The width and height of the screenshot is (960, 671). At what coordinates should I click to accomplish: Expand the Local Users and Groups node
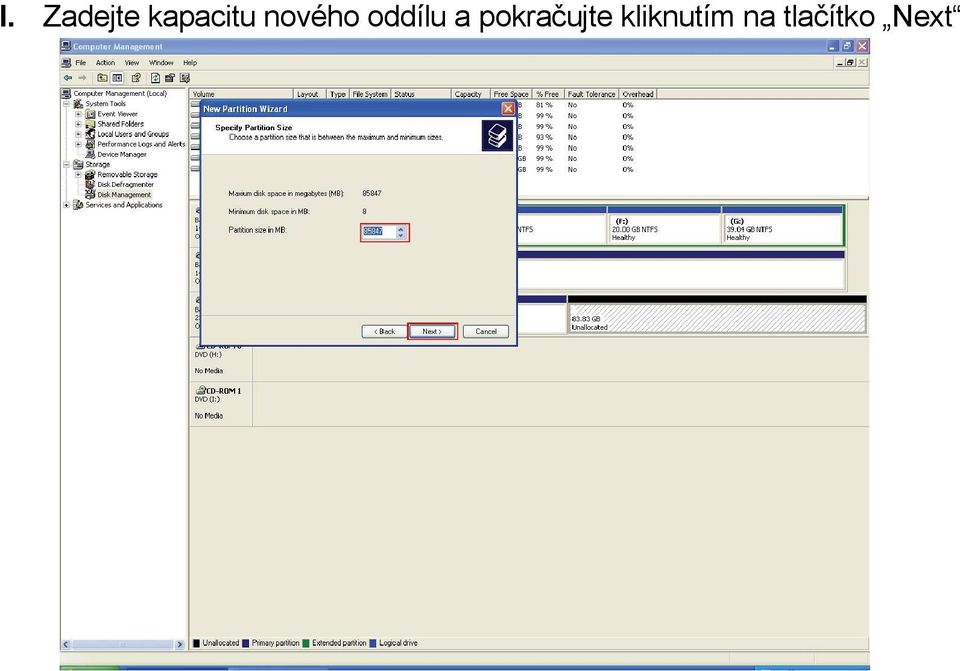point(78,134)
